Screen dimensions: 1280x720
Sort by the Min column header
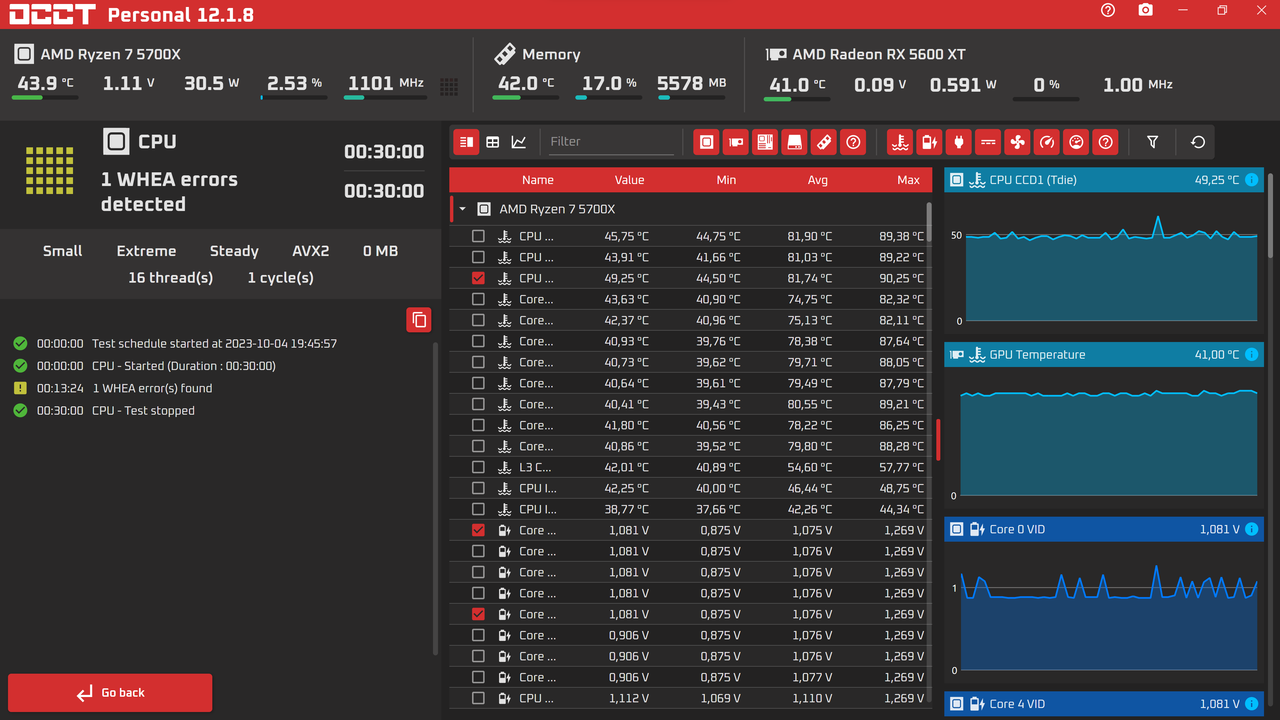pyautogui.click(x=727, y=180)
